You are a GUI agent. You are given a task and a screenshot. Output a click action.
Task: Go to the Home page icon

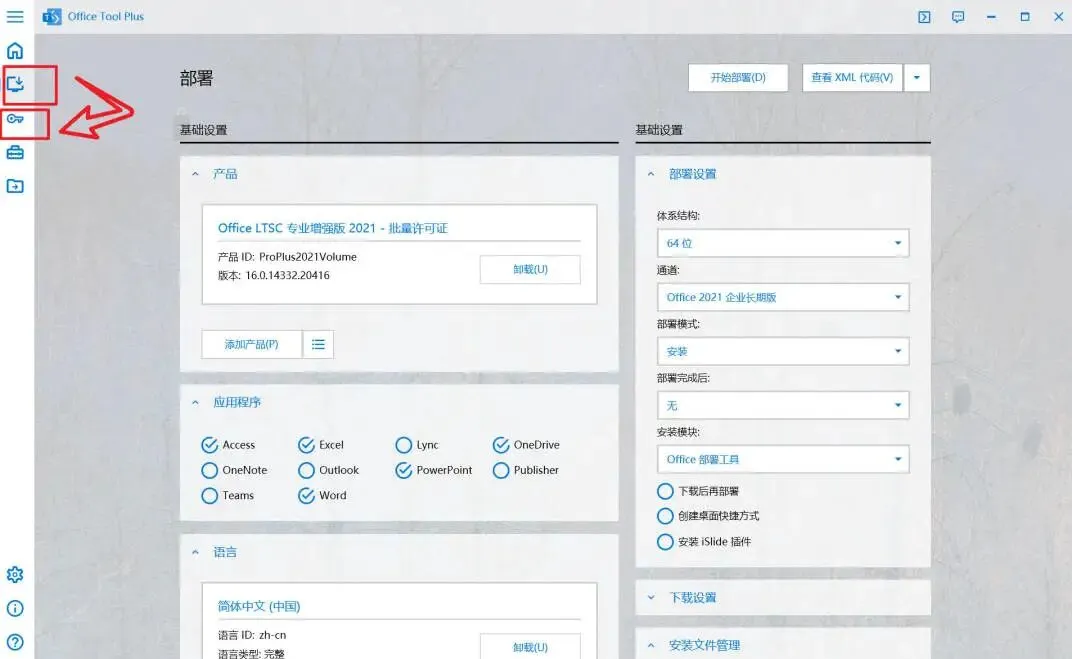pyautogui.click(x=15, y=51)
